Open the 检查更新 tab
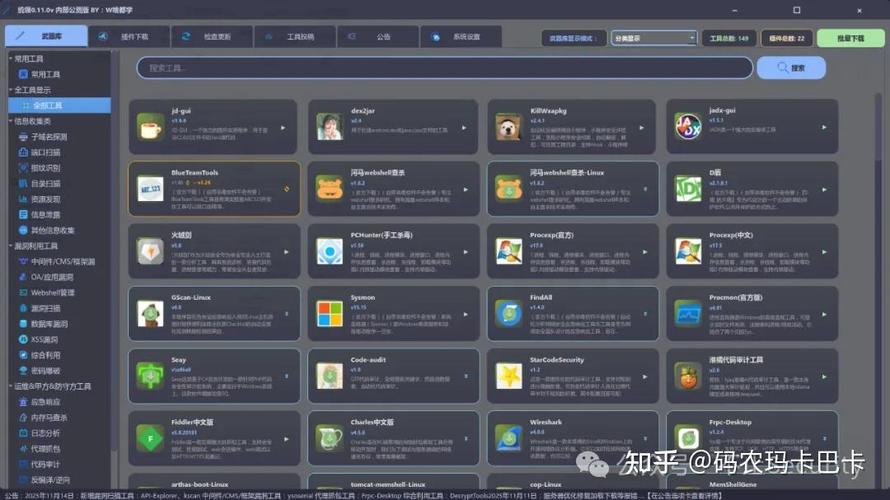Viewport: 890px width, 500px height. 212,36
